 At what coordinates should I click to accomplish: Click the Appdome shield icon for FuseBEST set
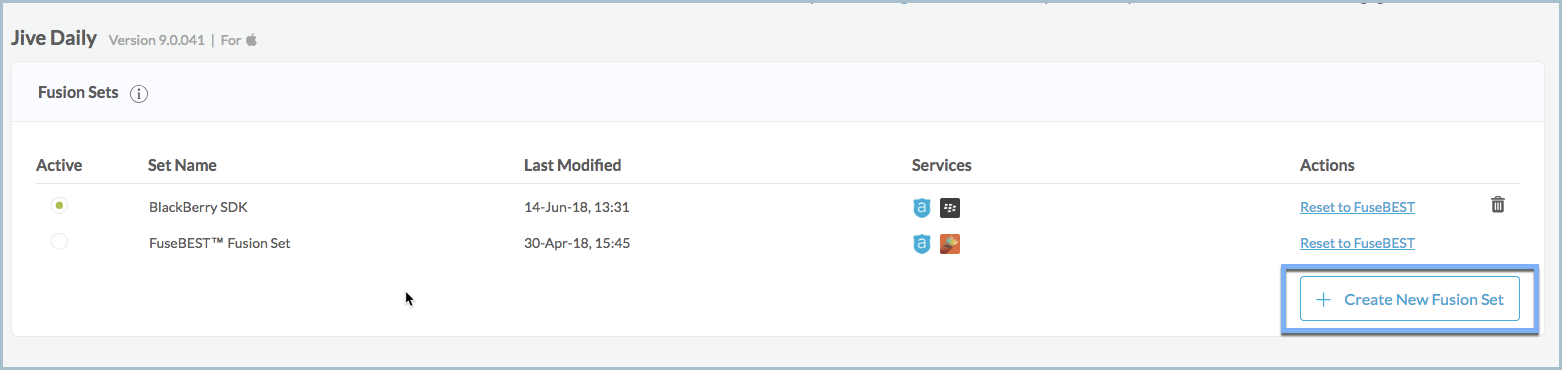[x=922, y=243]
